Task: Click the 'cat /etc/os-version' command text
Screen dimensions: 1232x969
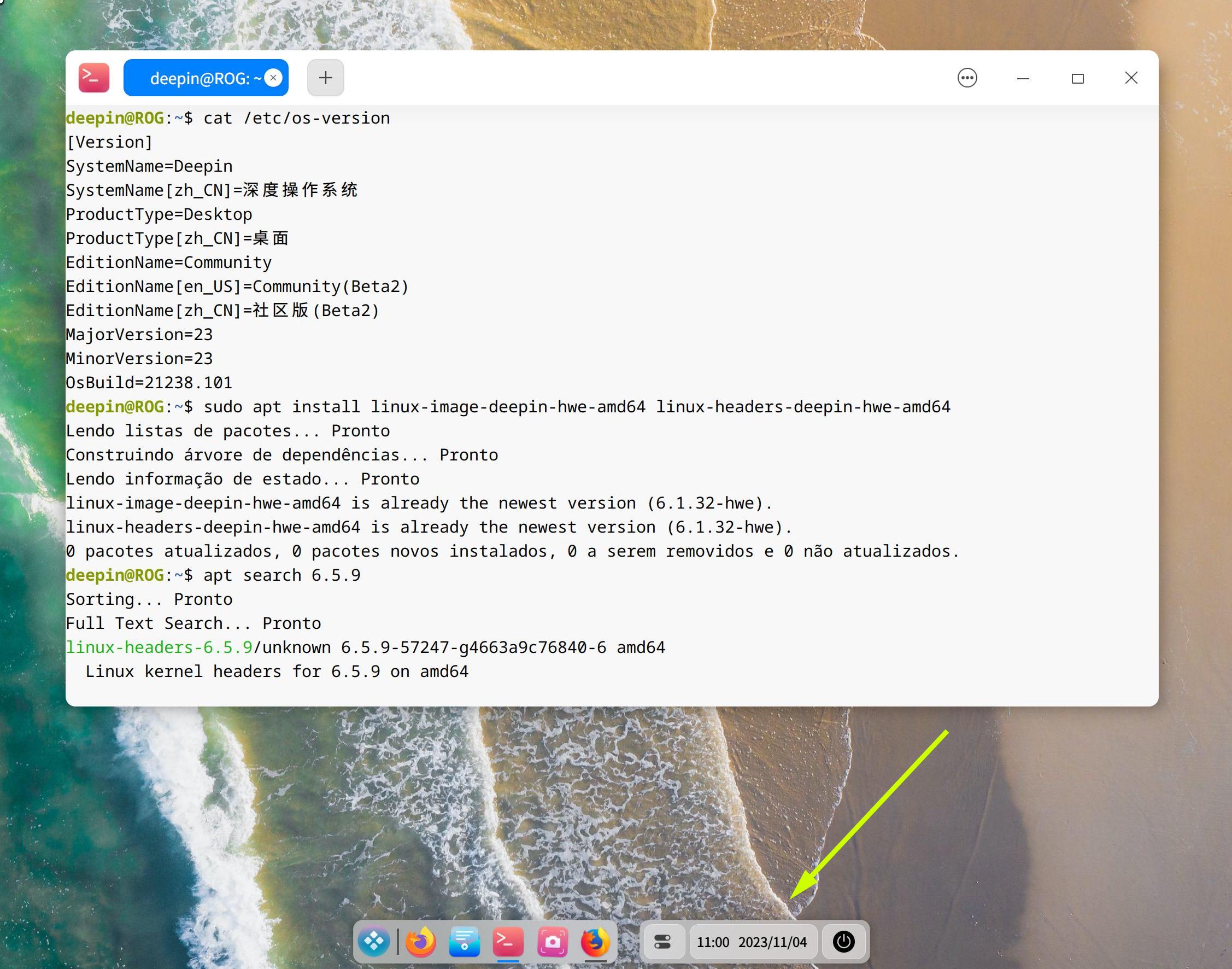Action: click(296, 118)
